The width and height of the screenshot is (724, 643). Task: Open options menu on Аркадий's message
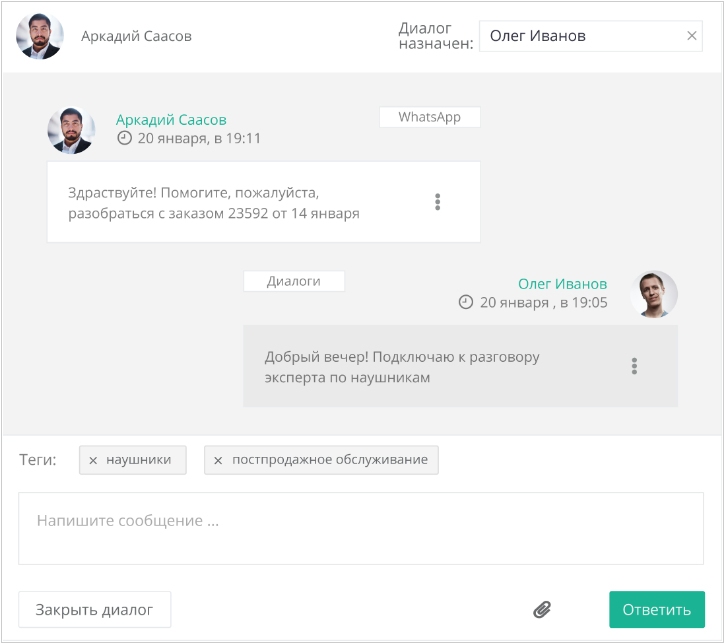[438, 202]
